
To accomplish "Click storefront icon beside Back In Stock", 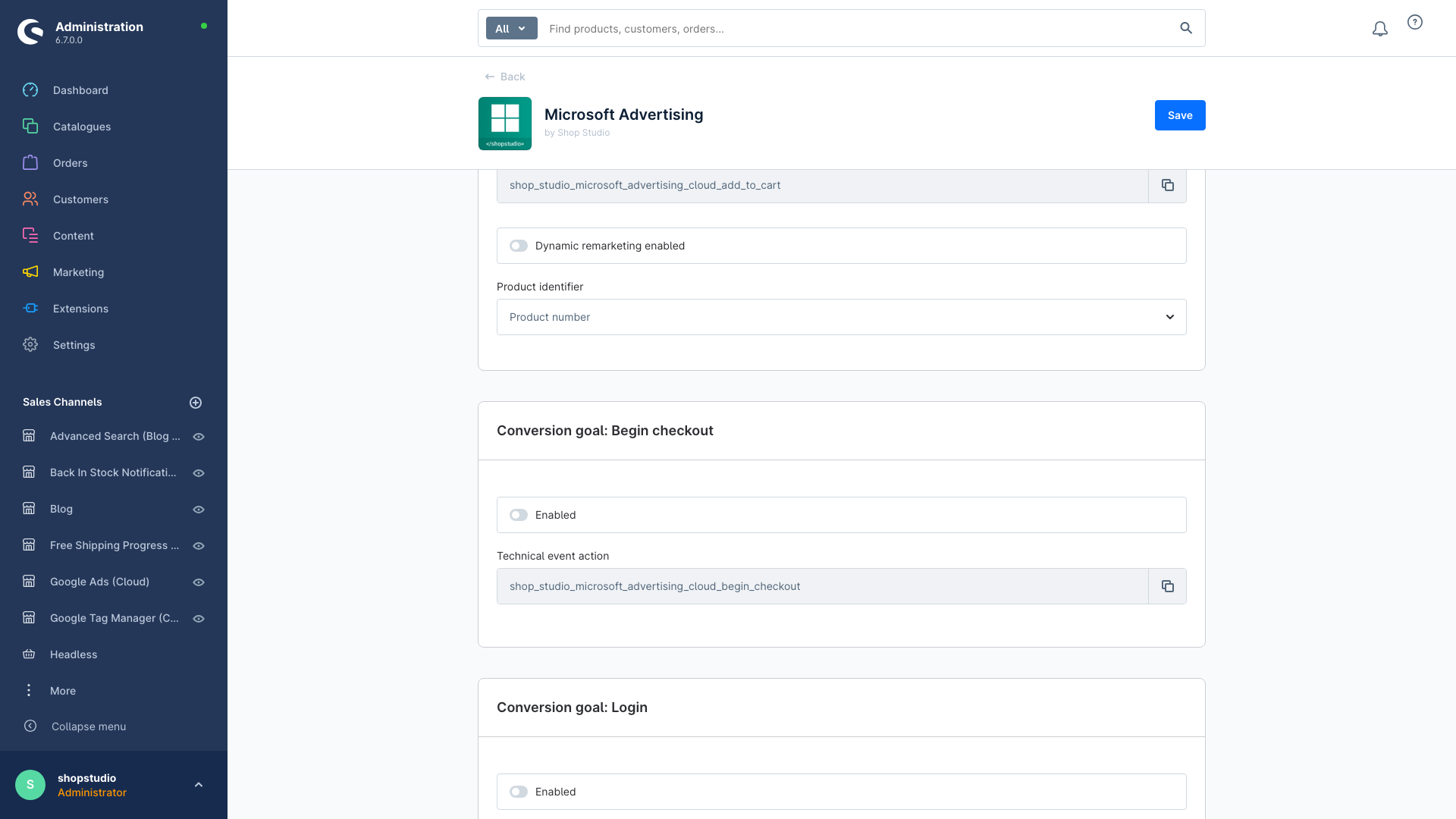I will coord(29,472).
